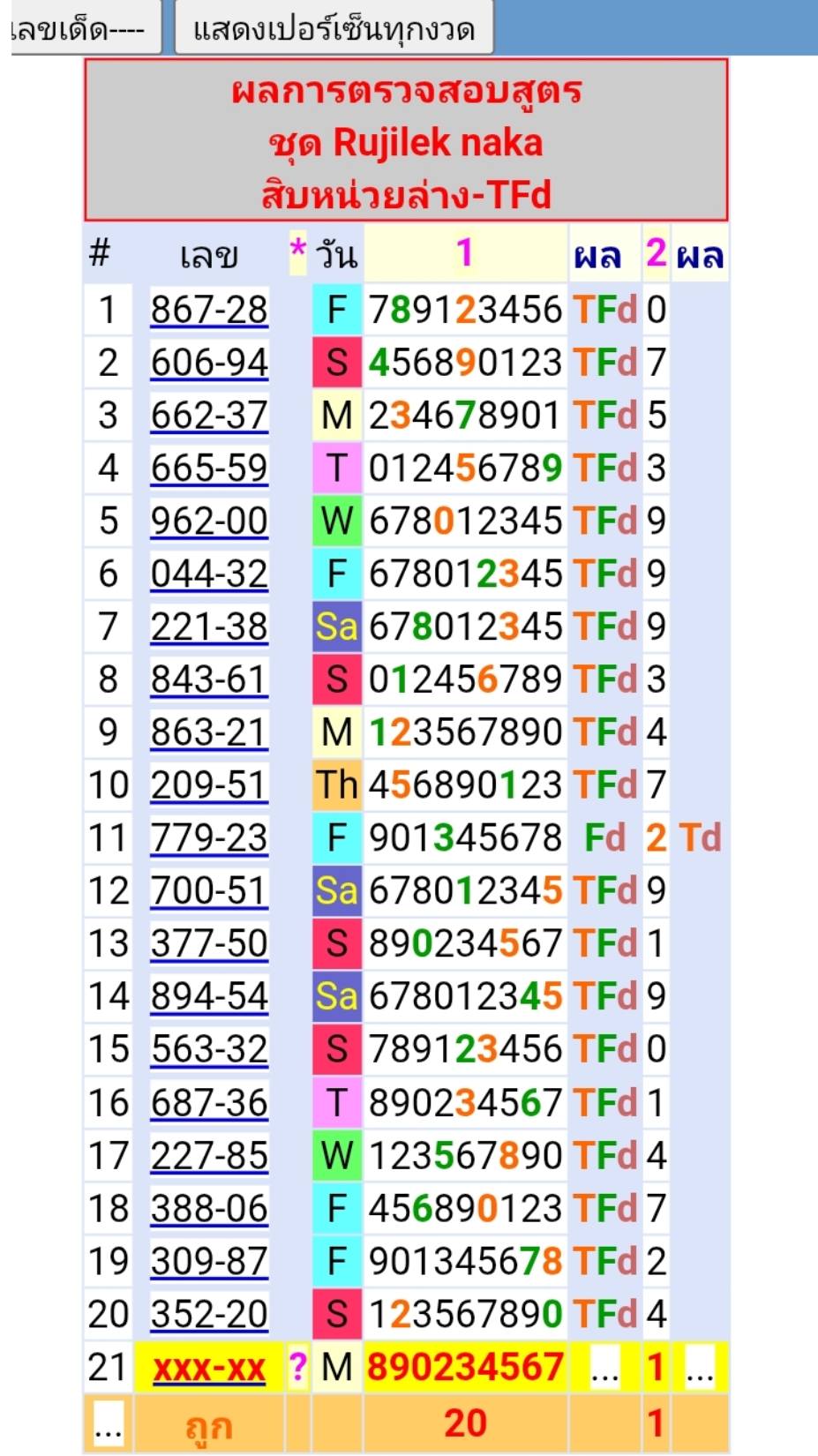Click the Th day cell in row 10
The width and height of the screenshot is (818, 1456).
(337, 784)
